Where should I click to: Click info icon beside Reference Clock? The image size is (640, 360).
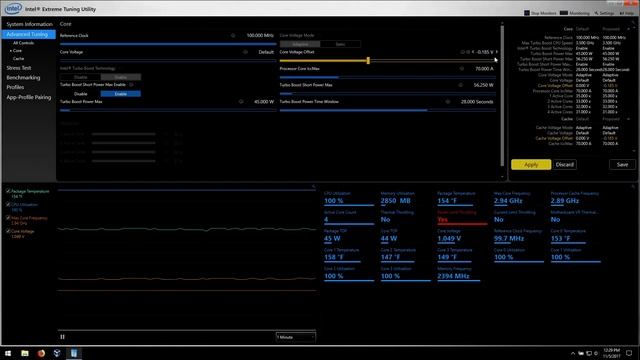(233, 36)
